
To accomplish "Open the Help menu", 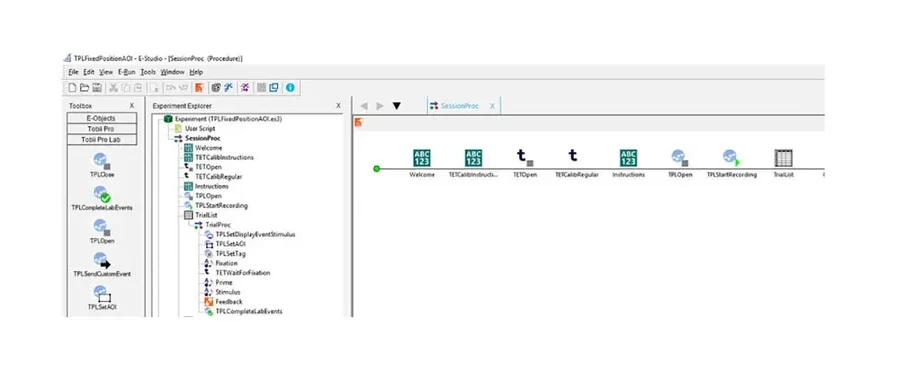I will click(196, 72).
